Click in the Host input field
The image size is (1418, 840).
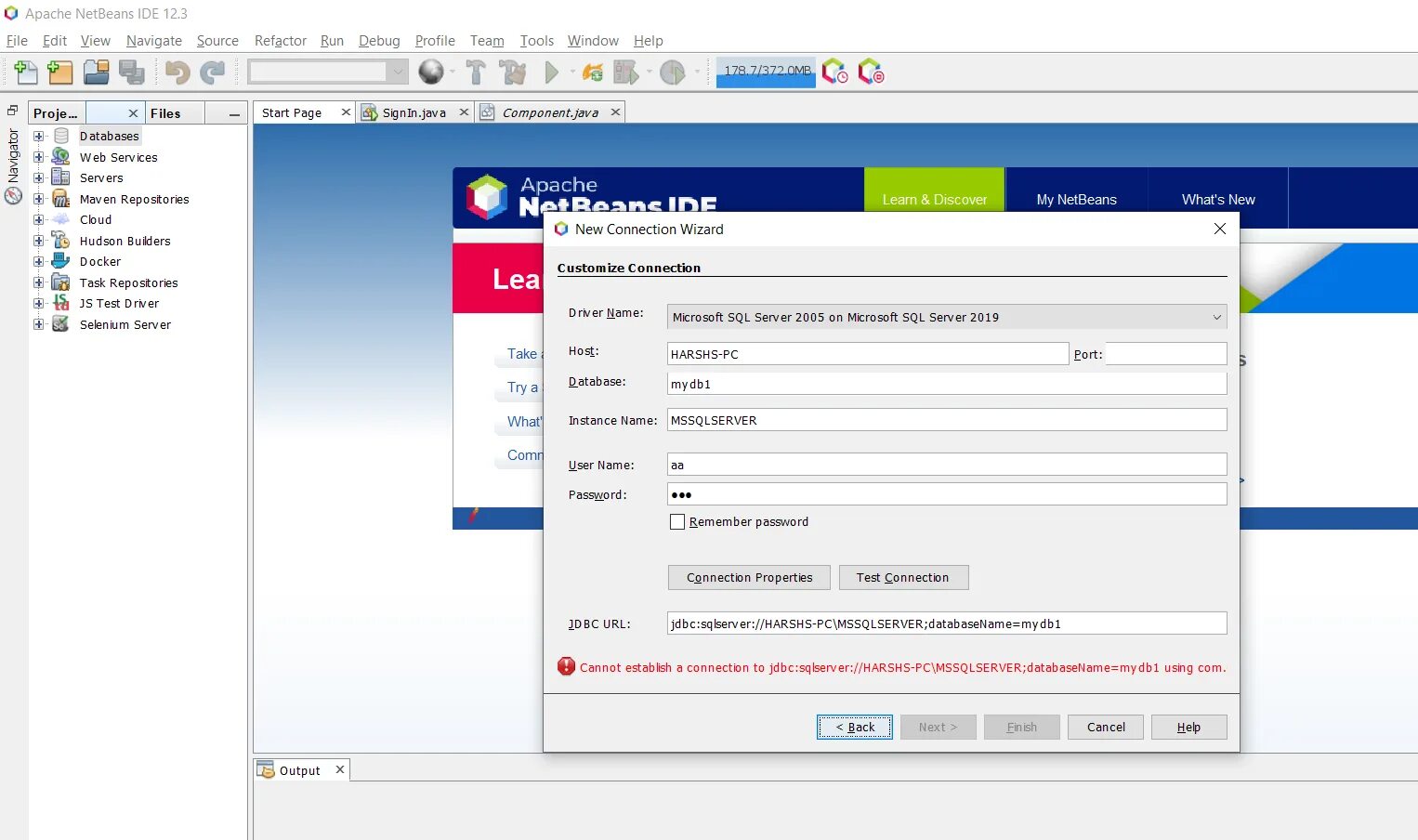[868, 354]
